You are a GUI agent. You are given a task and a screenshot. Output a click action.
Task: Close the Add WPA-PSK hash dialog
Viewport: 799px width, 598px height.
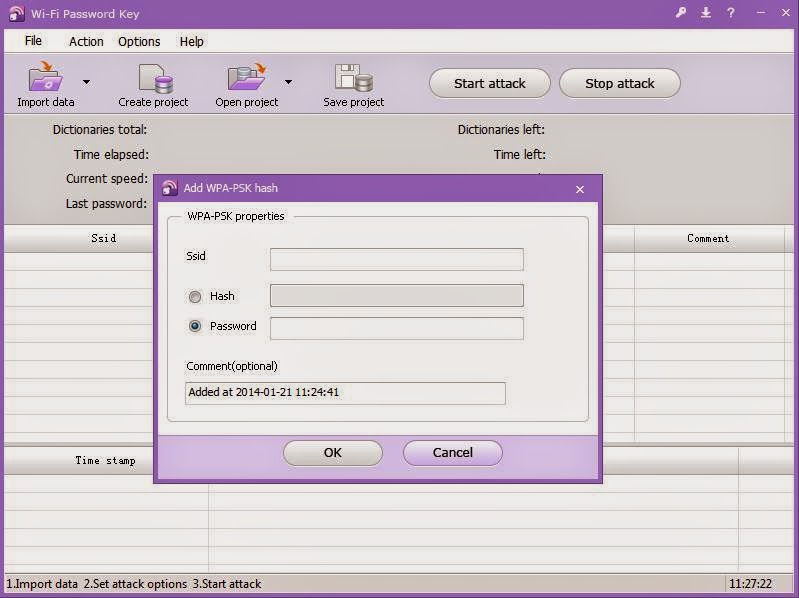(580, 189)
